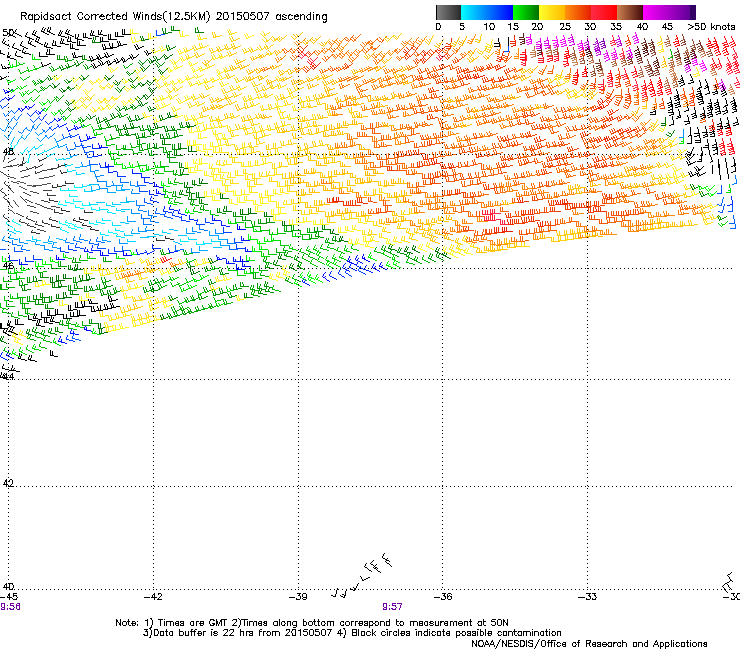
Task: Click the latitude label 50
Action: (x=8, y=33)
